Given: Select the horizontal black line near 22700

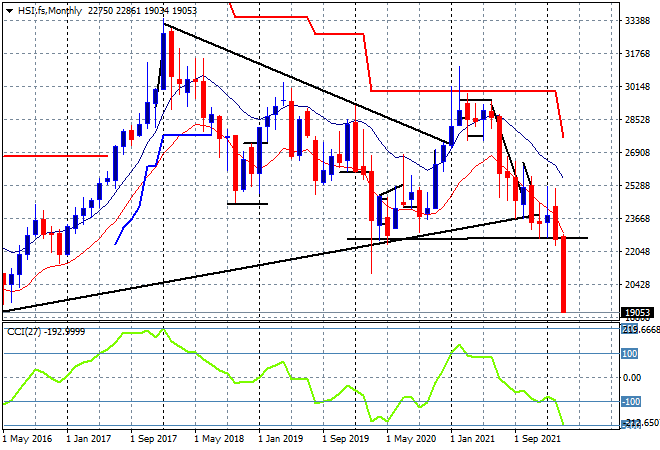Looking at the screenshot, I should tap(467, 238).
